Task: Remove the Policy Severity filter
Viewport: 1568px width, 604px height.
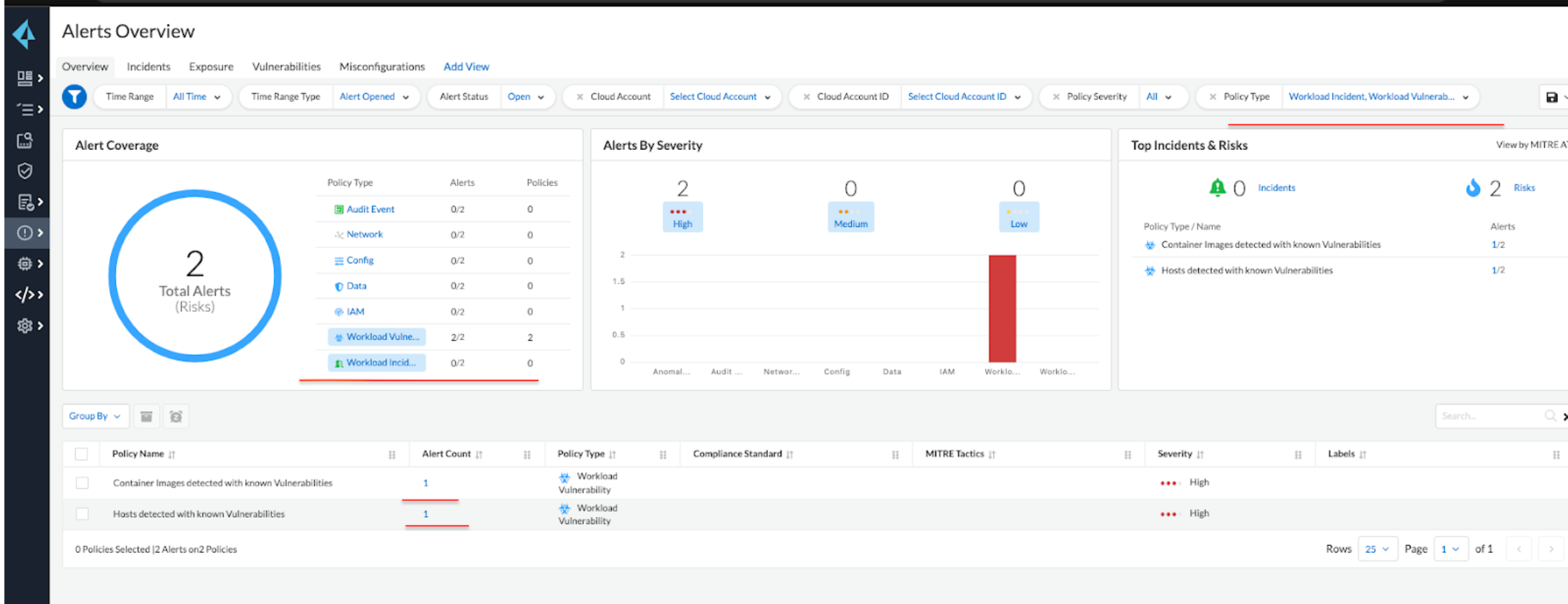Action: 1056,97
